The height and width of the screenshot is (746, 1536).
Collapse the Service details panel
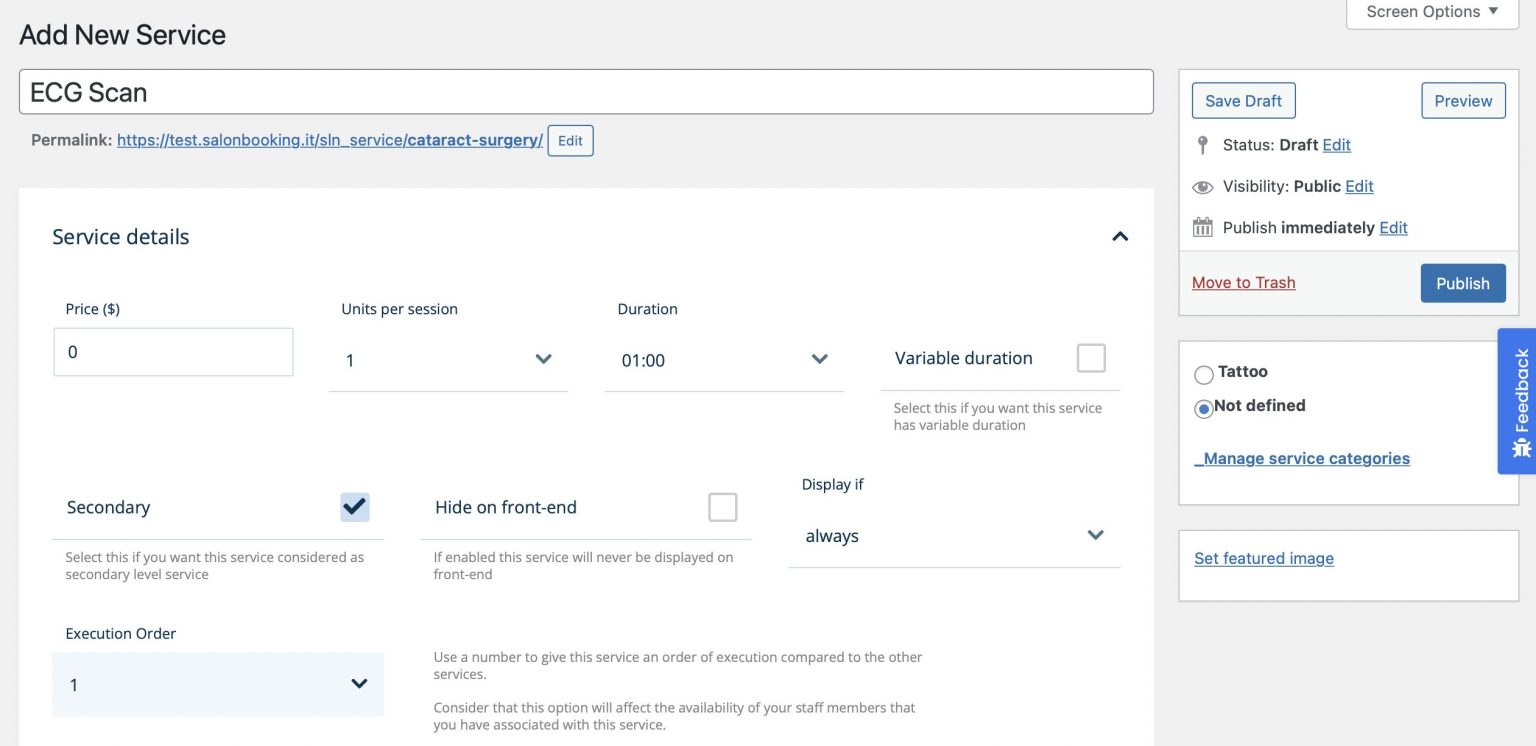click(1120, 237)
